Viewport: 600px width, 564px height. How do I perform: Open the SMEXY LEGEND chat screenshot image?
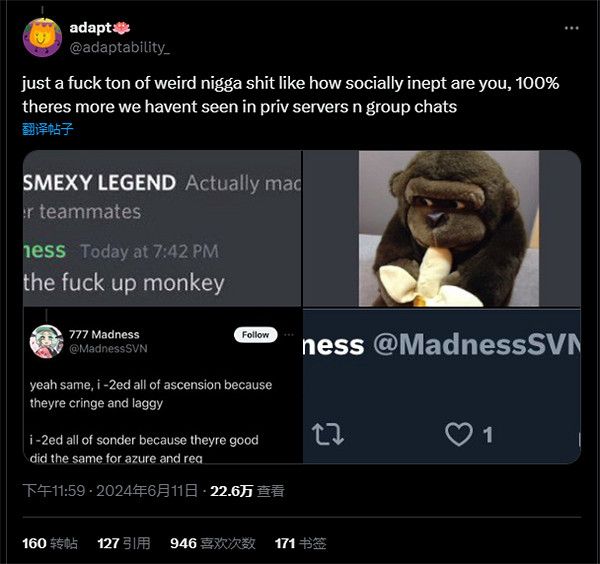click(x=162, y=228)
